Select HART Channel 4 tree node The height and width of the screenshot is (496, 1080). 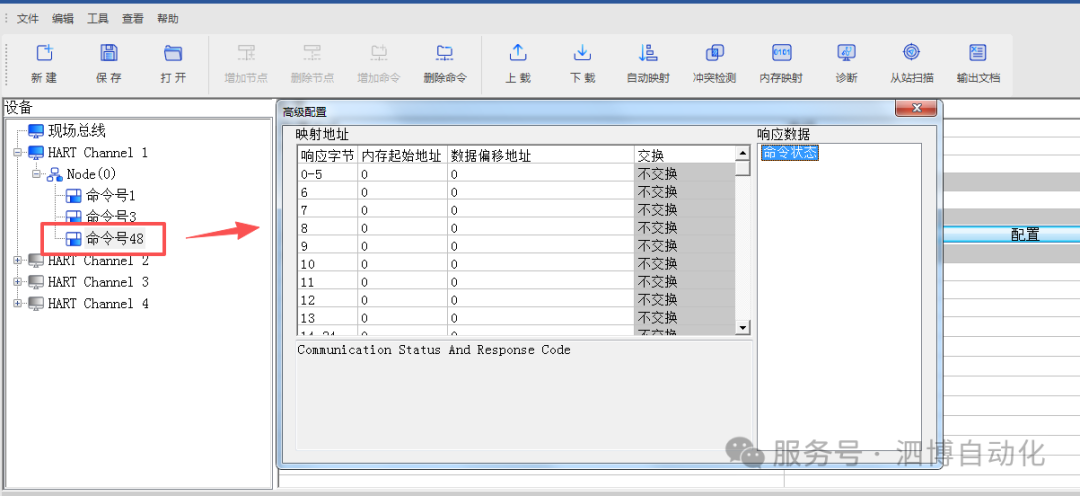[x=98, y=303]
